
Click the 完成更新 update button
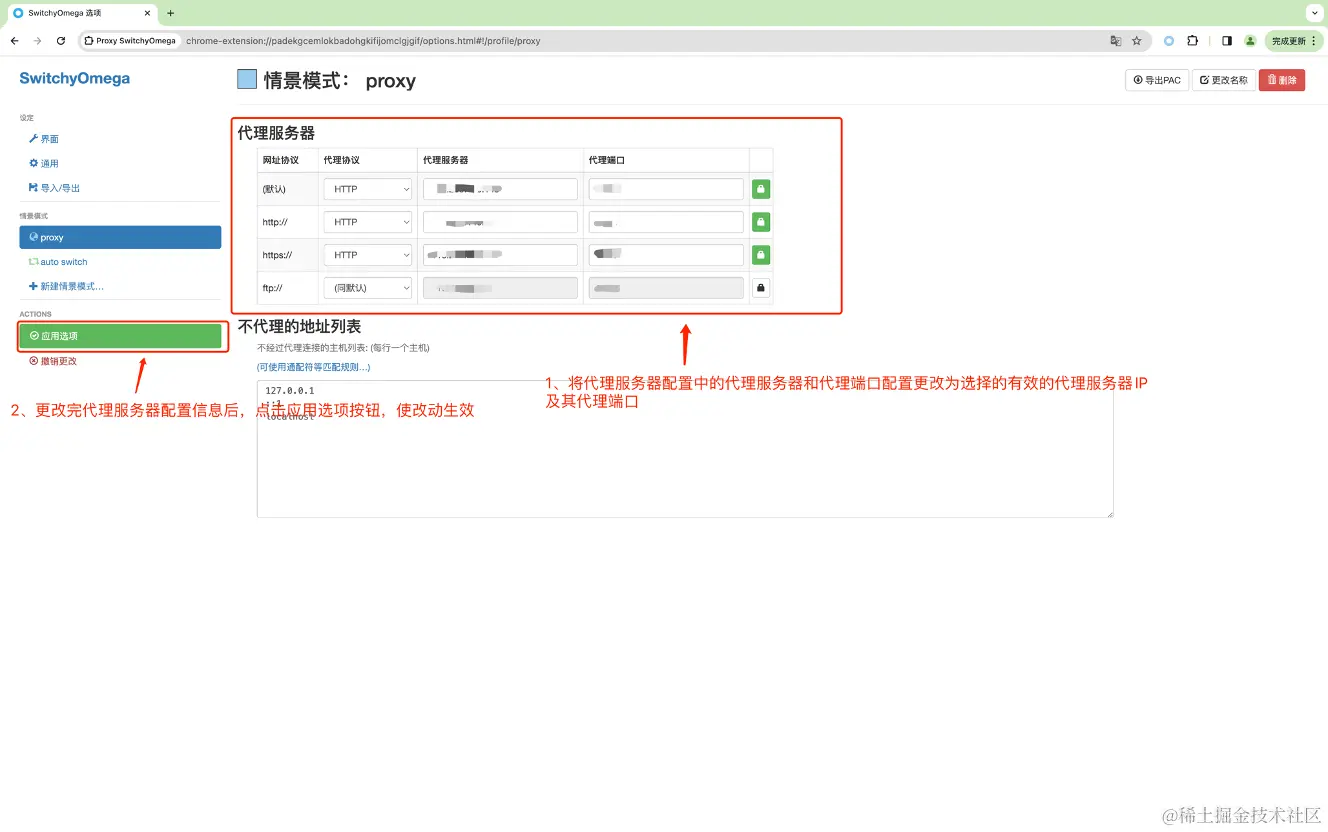(1294, 41)
